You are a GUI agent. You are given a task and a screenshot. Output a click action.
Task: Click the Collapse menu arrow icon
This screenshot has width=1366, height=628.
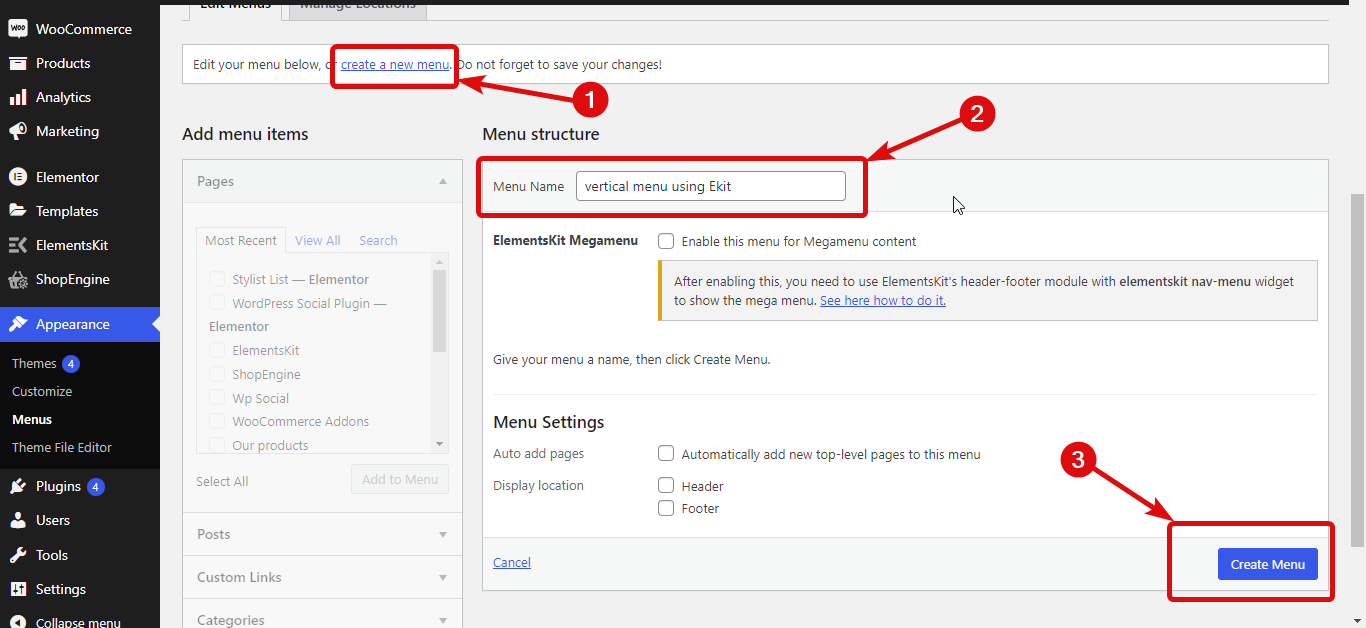point(17,622)
